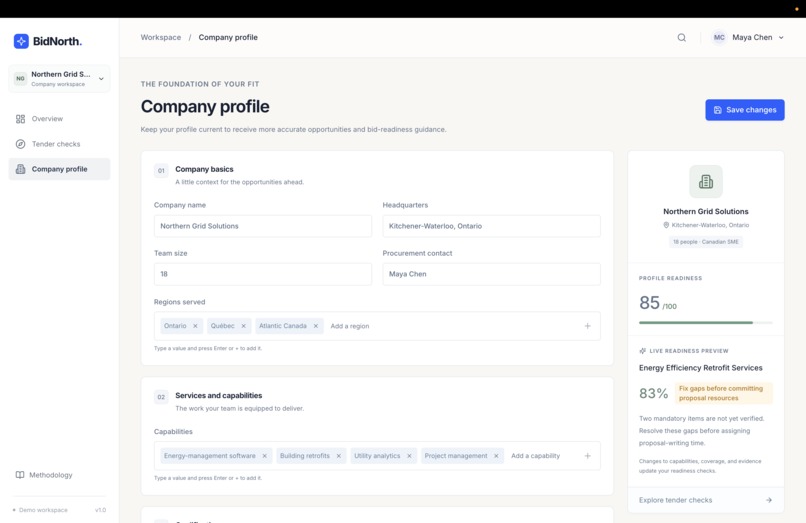The image size is (806, 523).
Task: Click the plus icon to add region
Action: pyautogui.click(x=588, y=326)
